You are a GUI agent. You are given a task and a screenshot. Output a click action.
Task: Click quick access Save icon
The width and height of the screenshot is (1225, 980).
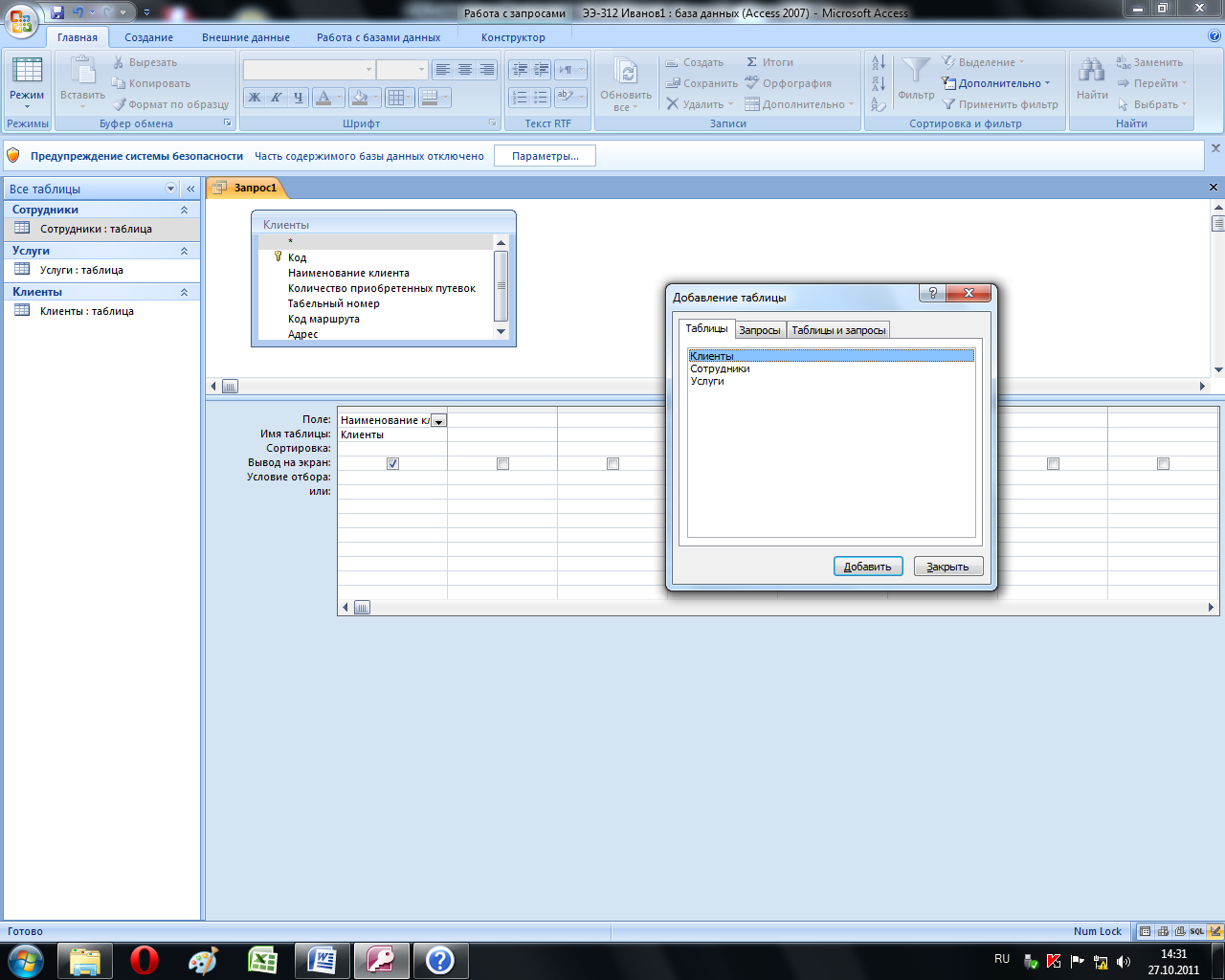(57, 12)
